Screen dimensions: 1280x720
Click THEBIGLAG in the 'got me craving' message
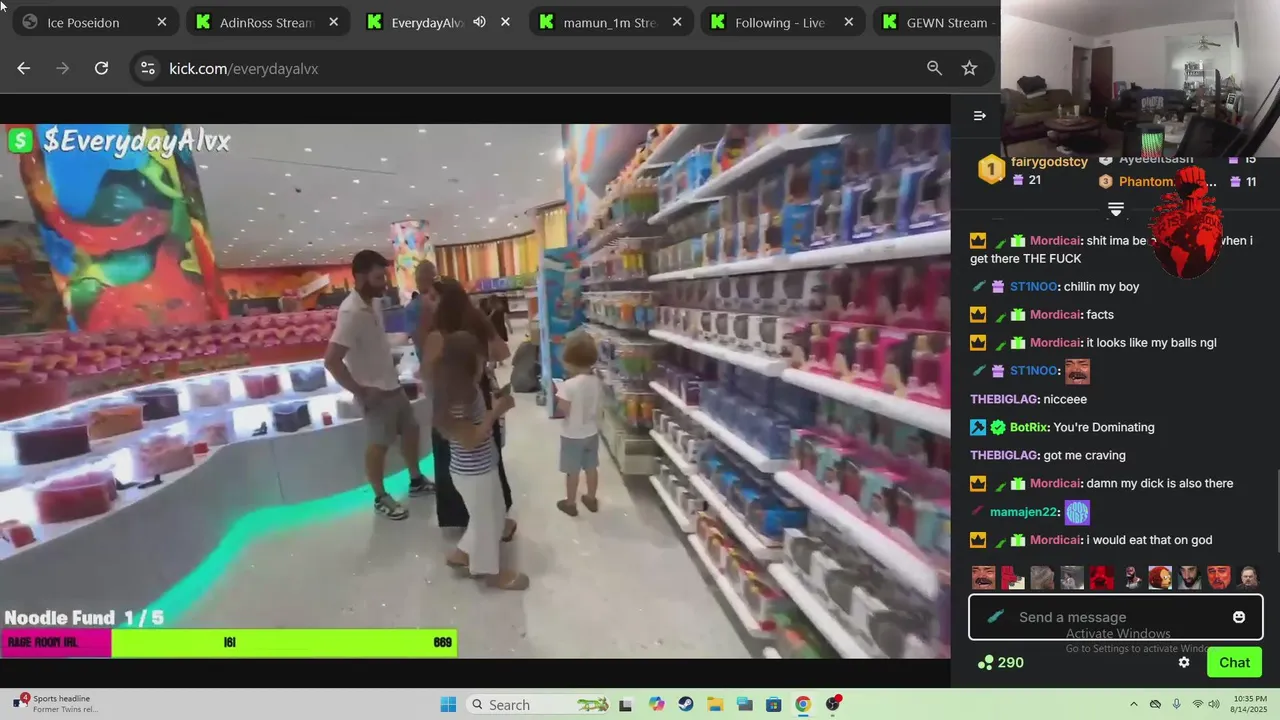point(1004,455)
